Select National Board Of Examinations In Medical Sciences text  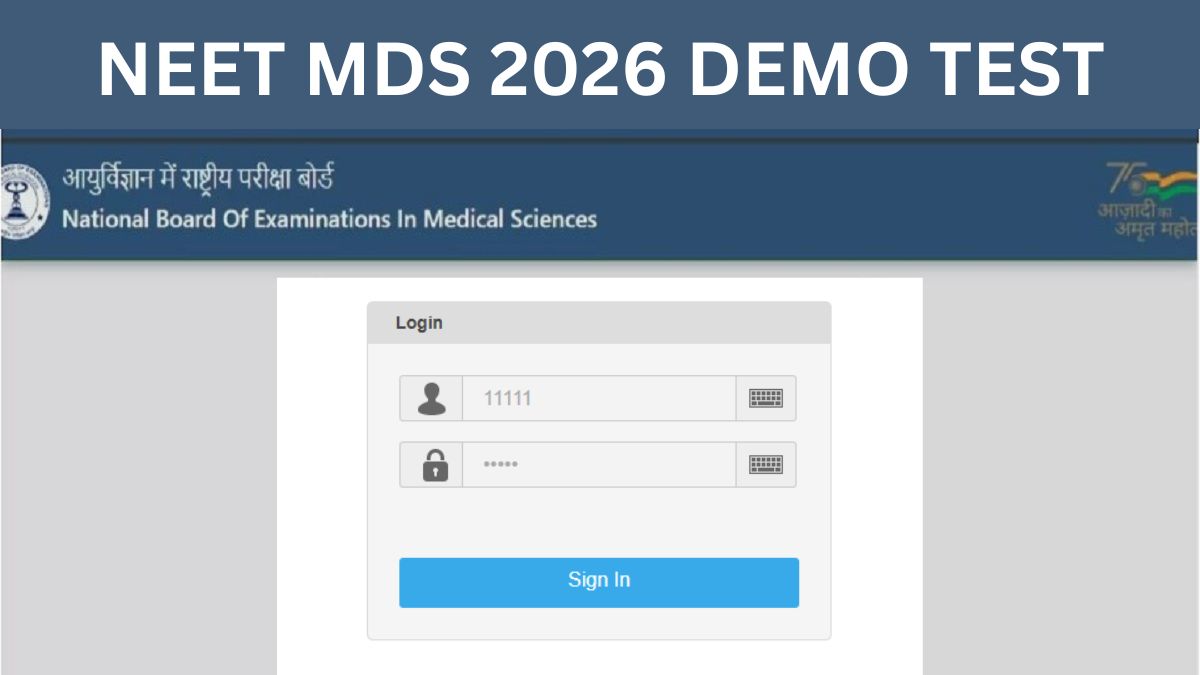point(329,219)
